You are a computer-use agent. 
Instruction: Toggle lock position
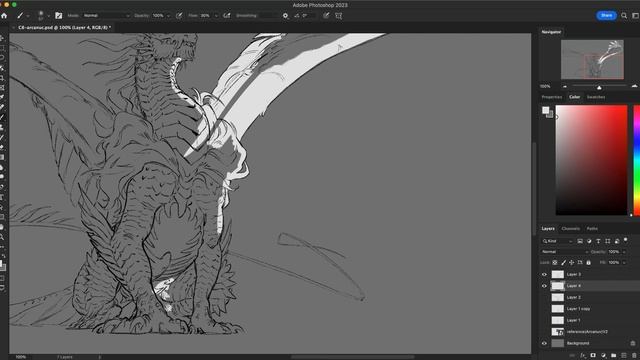571,262
